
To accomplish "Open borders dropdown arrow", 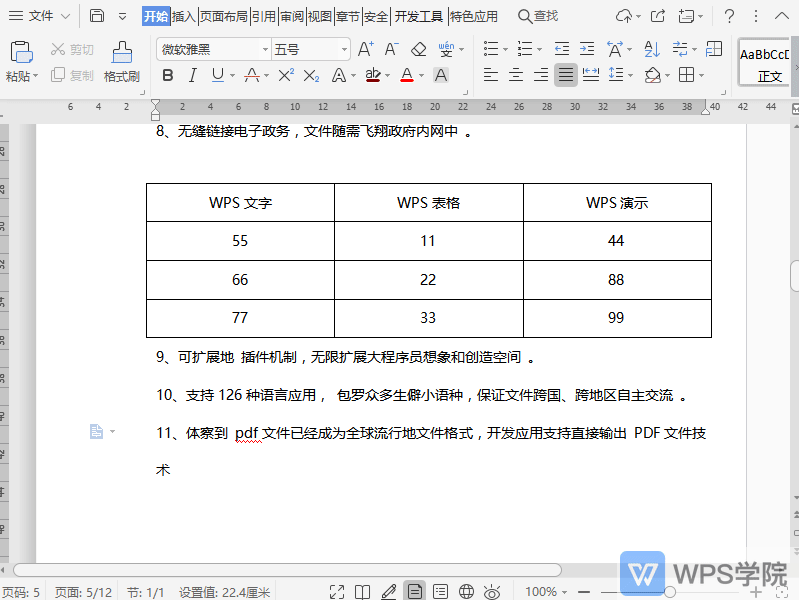I will point(702,76).
